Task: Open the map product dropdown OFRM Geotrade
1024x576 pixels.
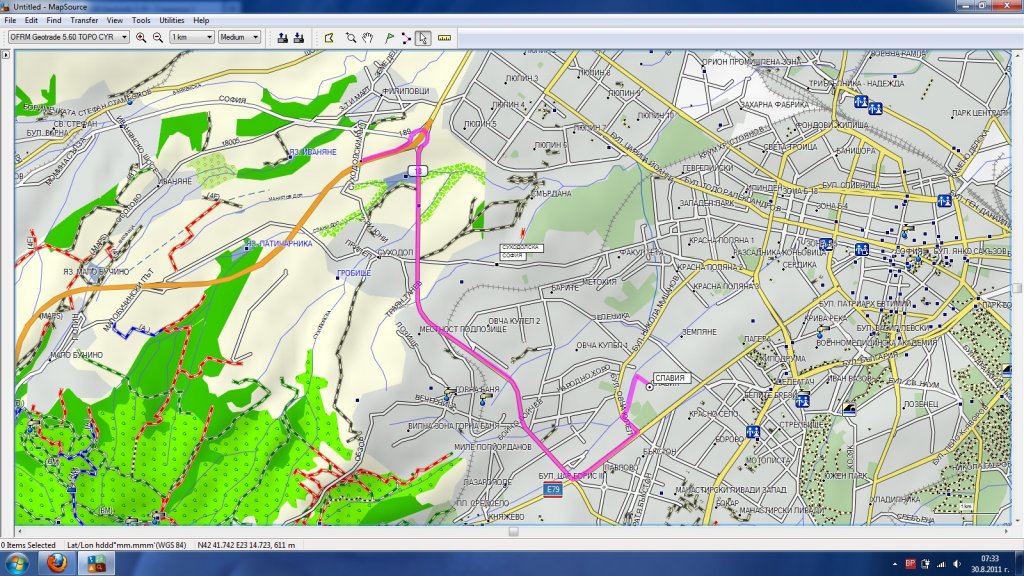Action: (x=69, y=37)
